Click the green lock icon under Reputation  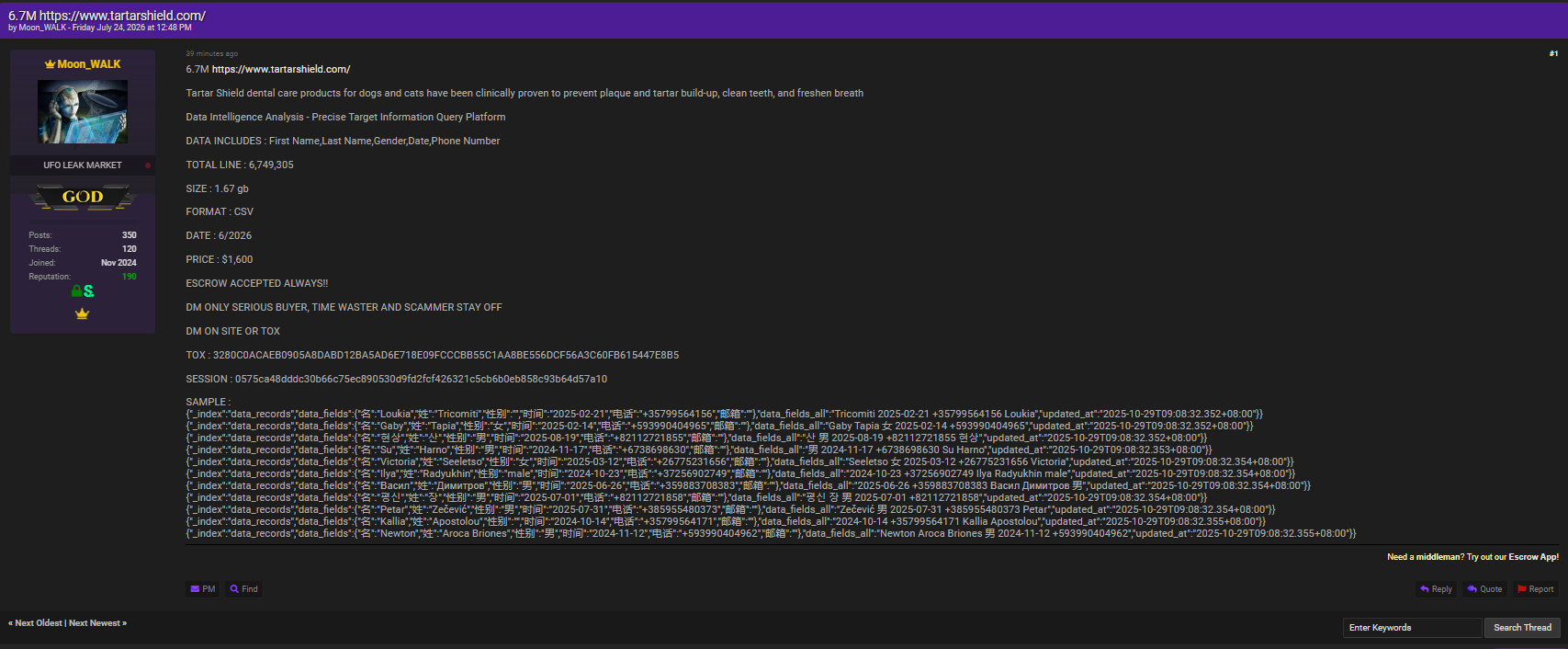(77, 291)
